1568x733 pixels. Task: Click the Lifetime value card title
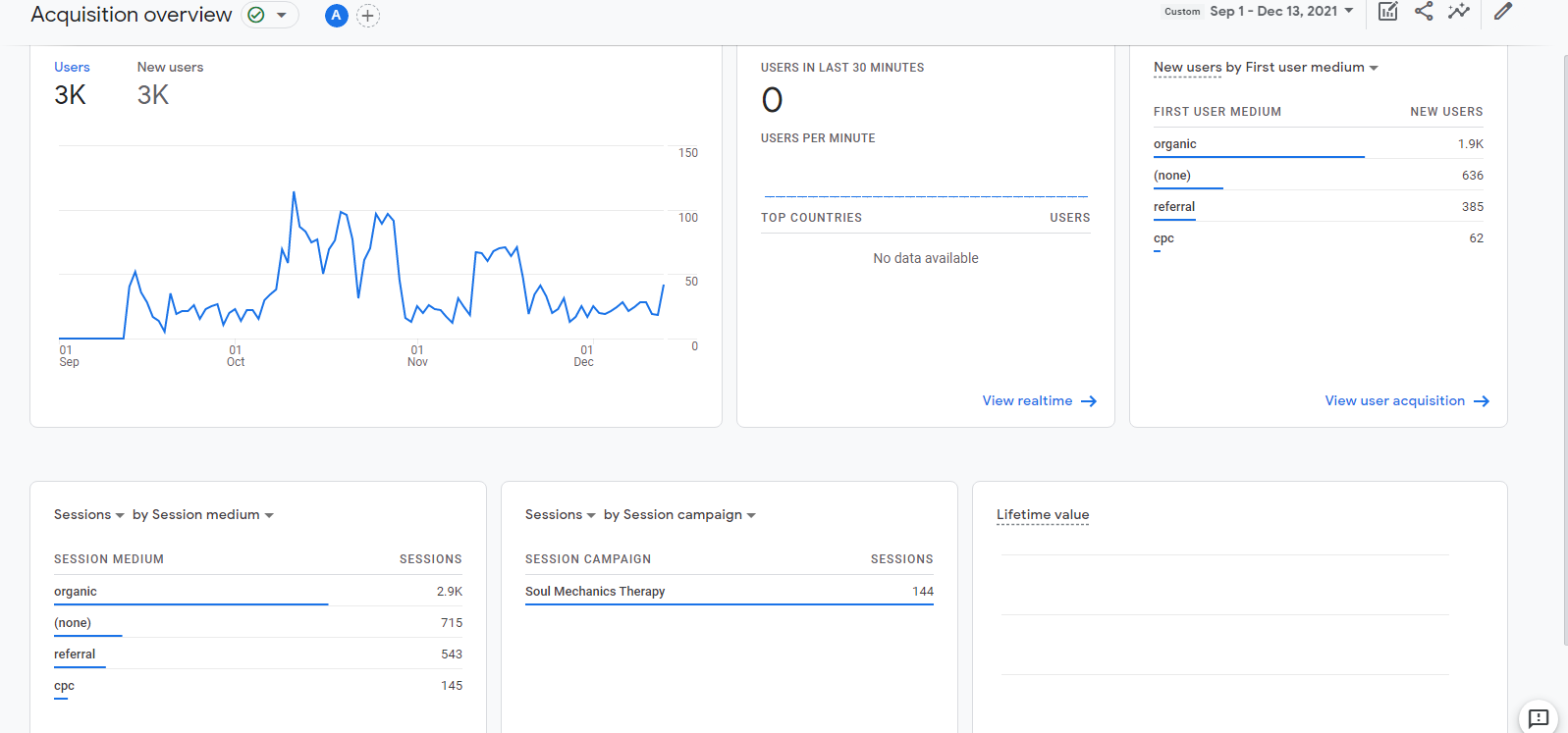[1043, 514]
